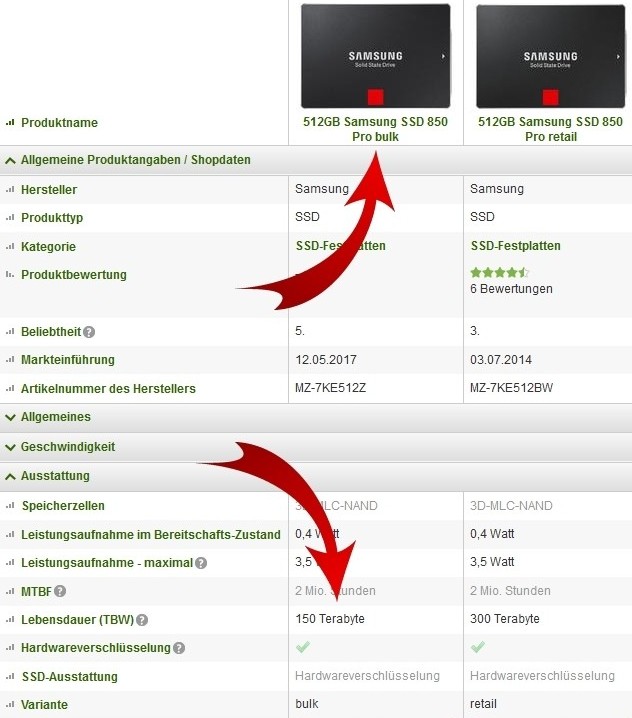Click the Kategorie row label
This screenshot has width=632, height=718.
coord(49,247)
